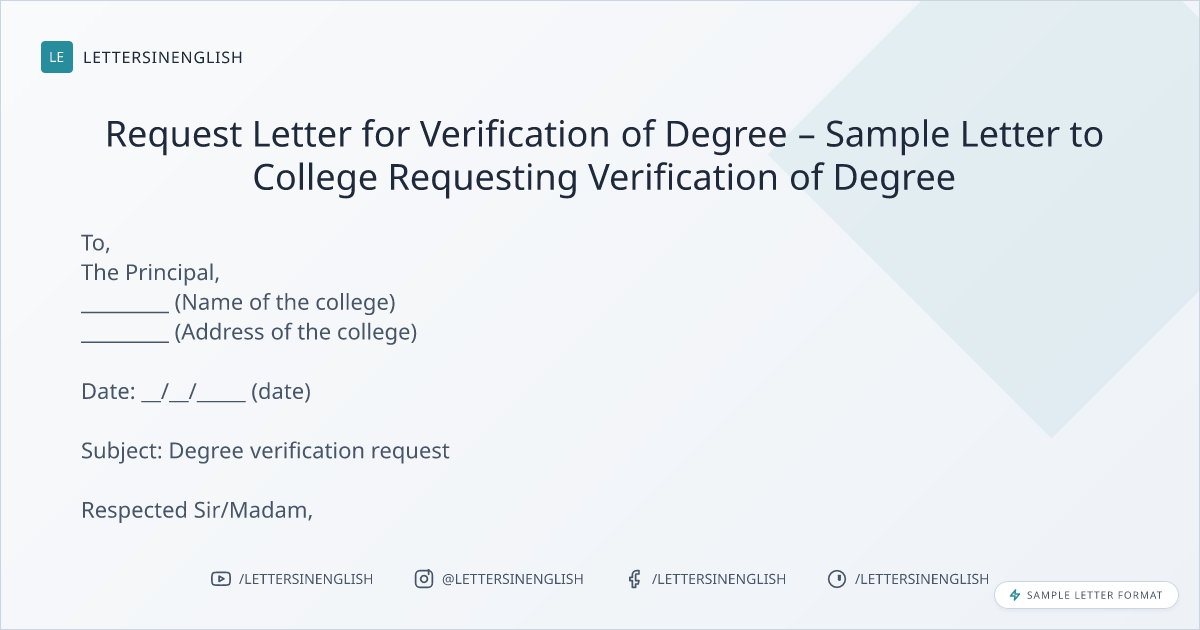Click the LE logo icon

click(x=57, y=57)
